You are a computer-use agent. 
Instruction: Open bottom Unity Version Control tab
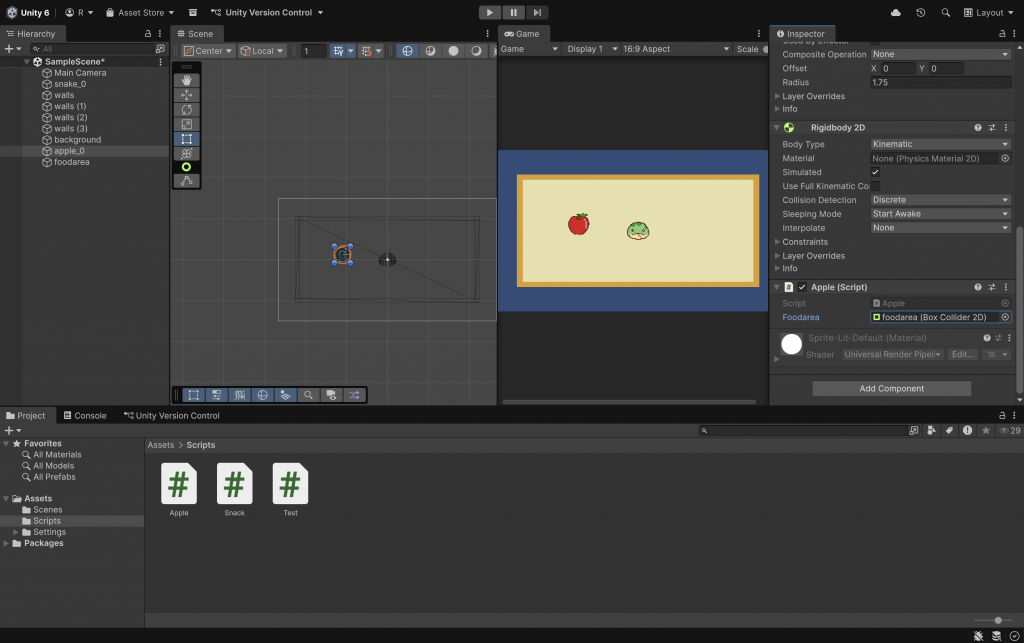tap(172, 416)
